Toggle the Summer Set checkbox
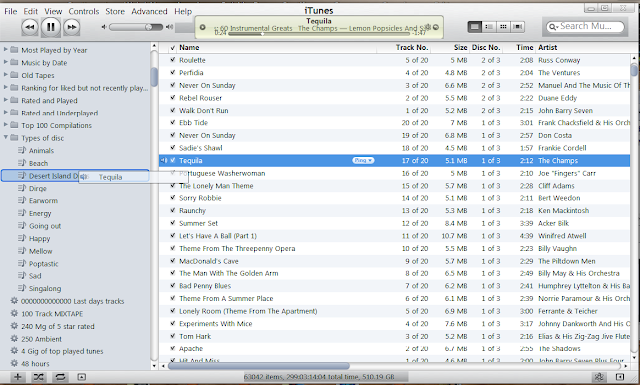Screen dimensions: 640x385 (x=173, y=223)
